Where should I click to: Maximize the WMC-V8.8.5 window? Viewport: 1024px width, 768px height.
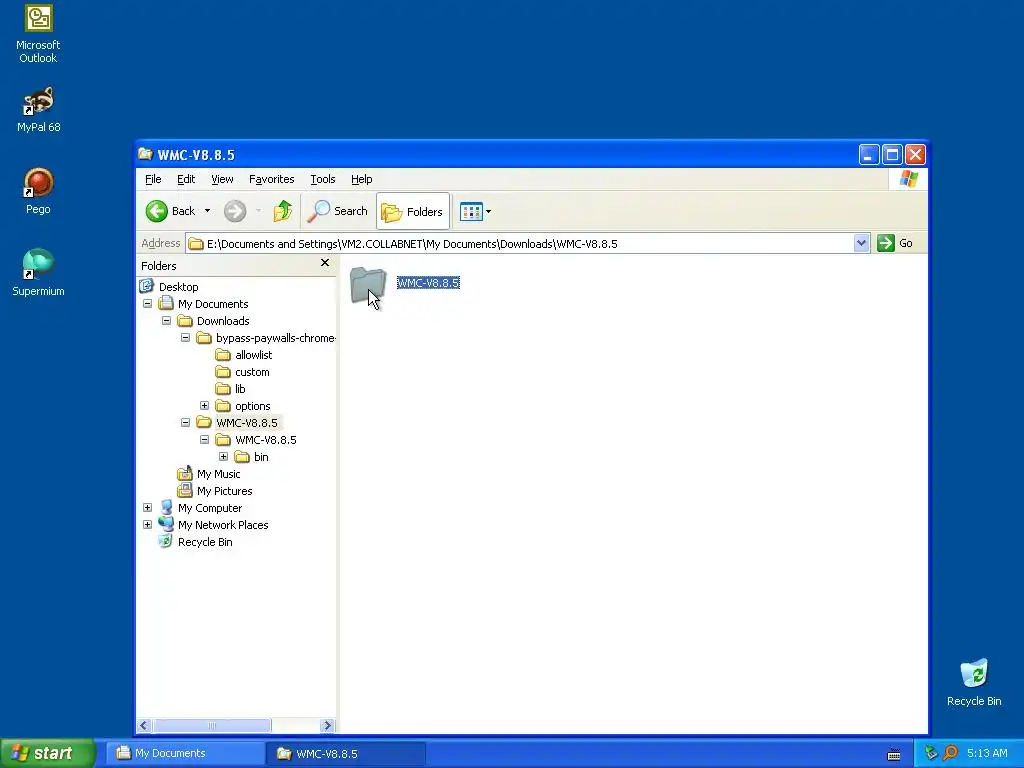point(892,155)
